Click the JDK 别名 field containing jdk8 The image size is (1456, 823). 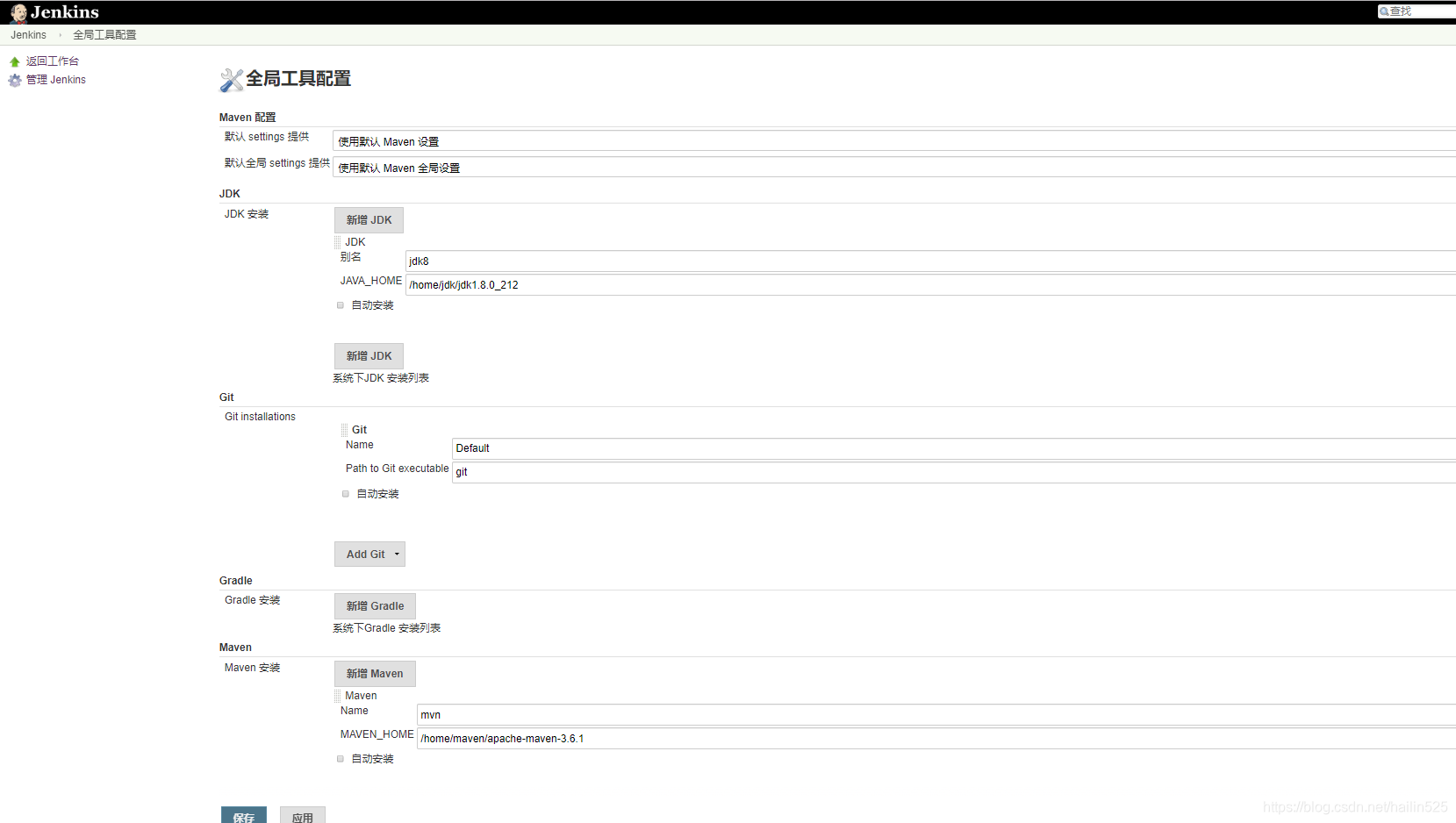pyautogui.click(x=930, y=261)
